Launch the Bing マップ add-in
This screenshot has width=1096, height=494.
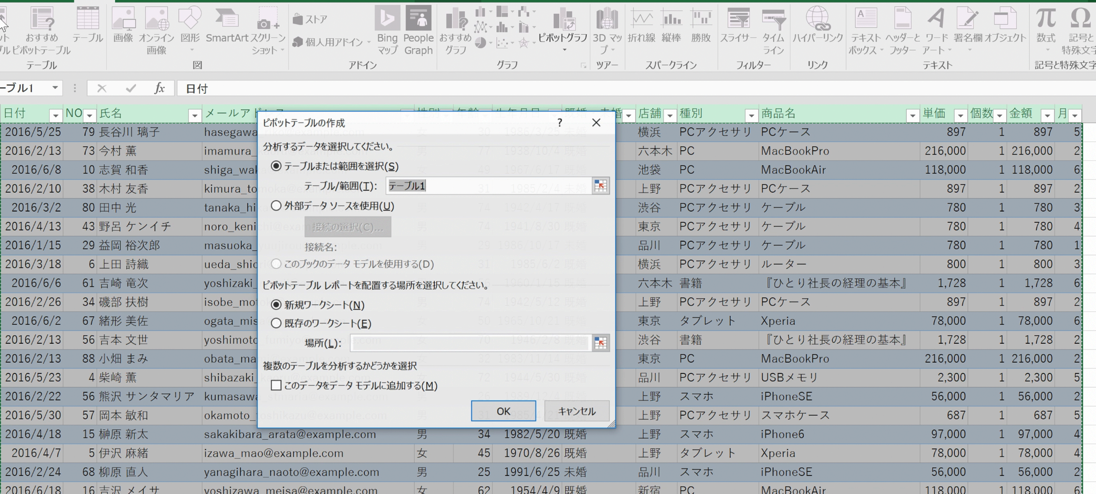(x=387, y=31)
